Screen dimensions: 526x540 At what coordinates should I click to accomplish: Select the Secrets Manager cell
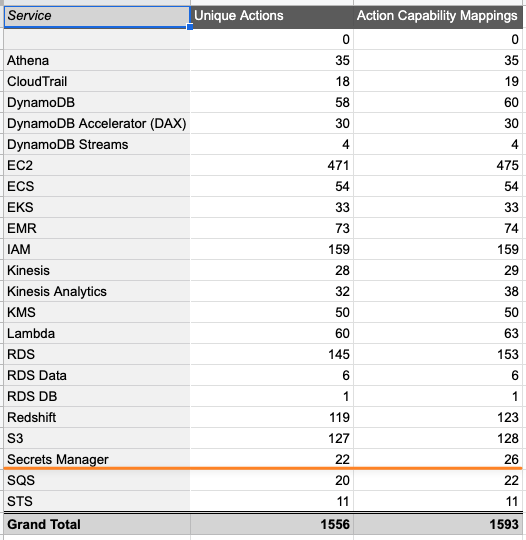(97, 459)
